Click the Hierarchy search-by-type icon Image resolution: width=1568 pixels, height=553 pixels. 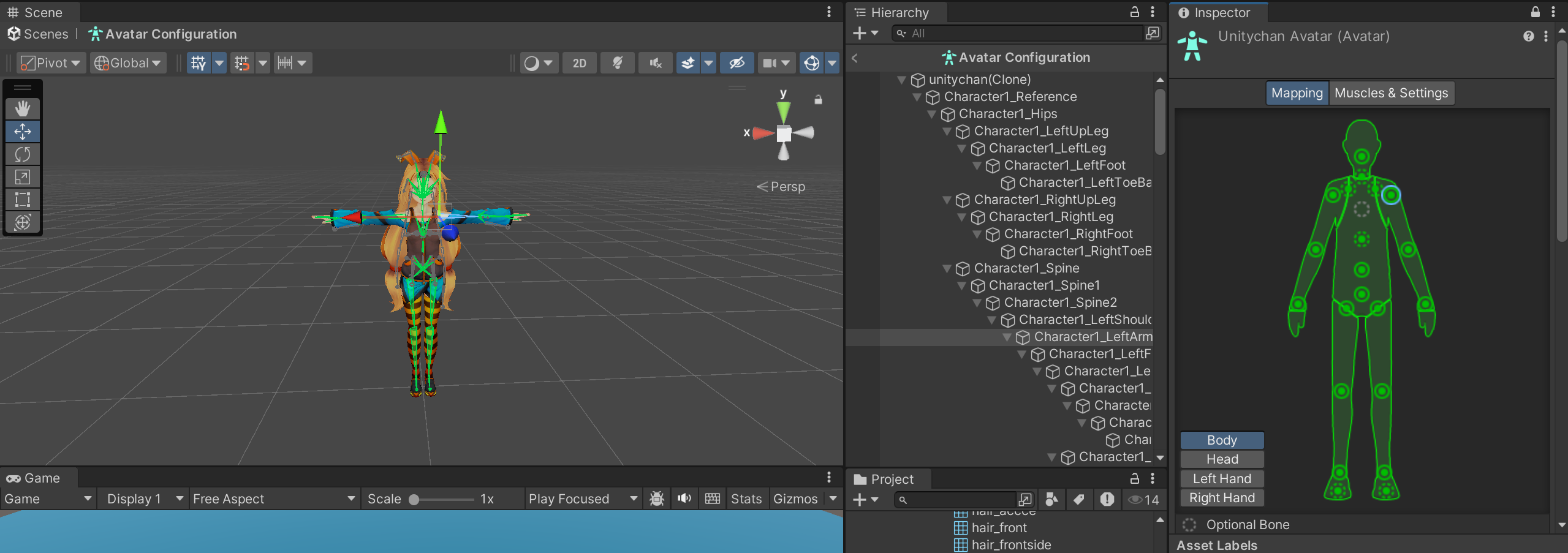(x=1153, y=33)
